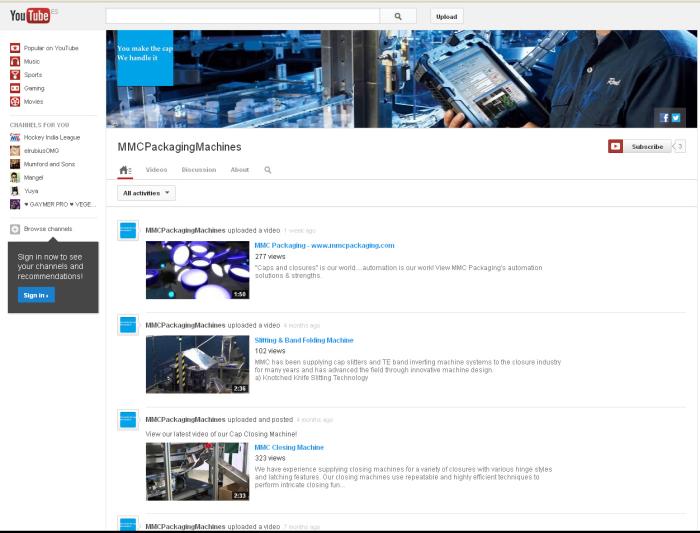Click MMCPackagingMachines name in uploaded and posted entry

coord(185,420)
